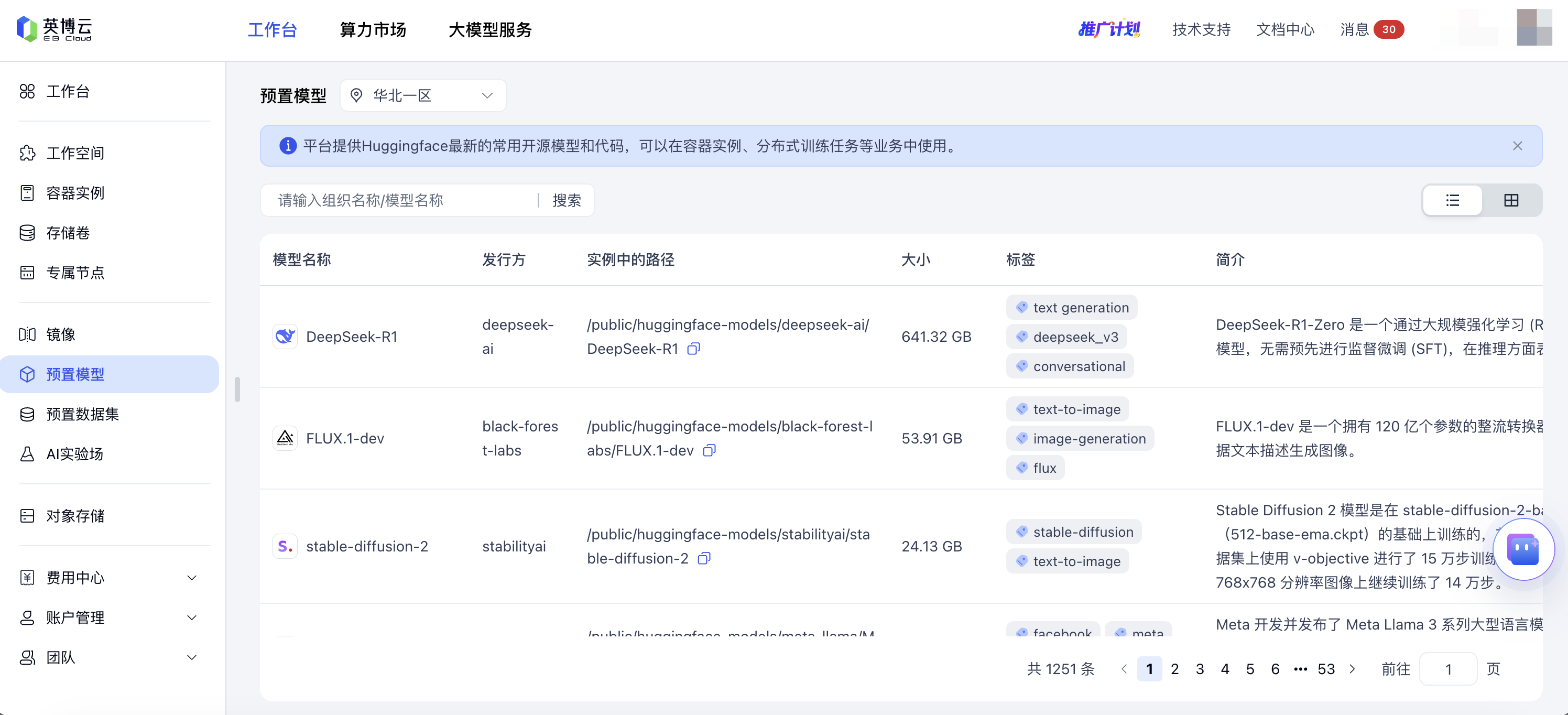Click the FLUX.1-dev model name
This screenshot has width=1568, height=715.
coord(345,439)
